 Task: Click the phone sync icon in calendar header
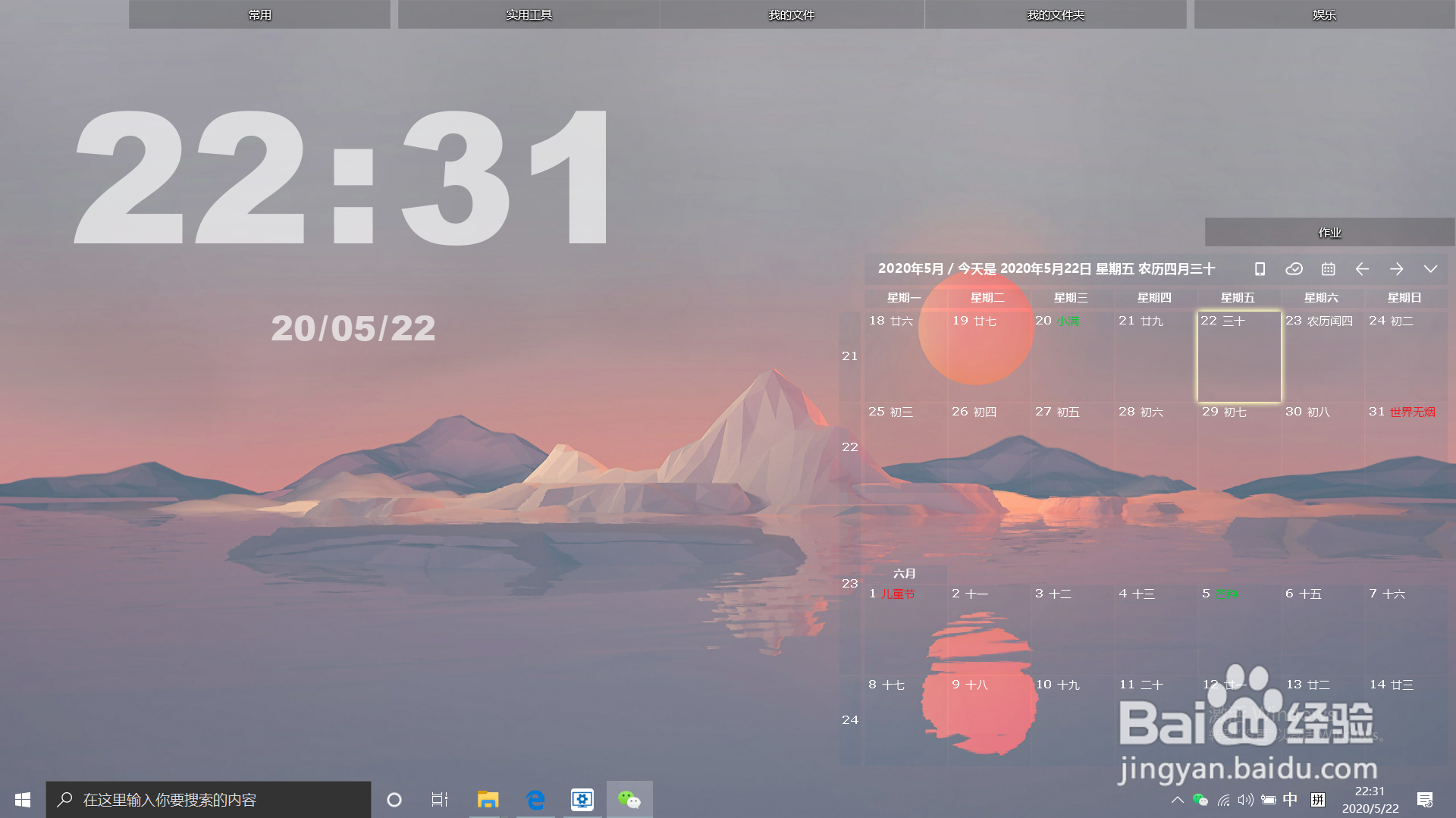click(x=1260, y=269)
